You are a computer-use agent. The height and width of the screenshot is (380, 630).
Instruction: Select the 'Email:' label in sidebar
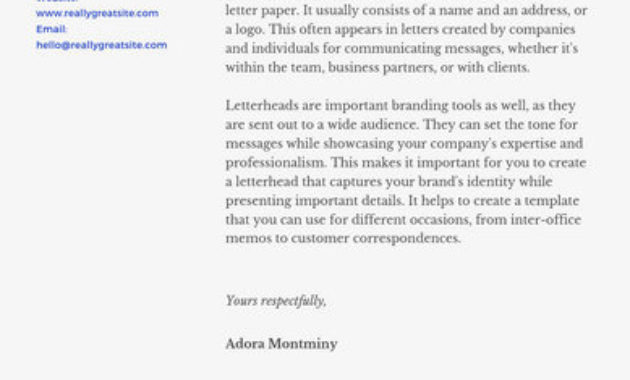click(x=51, y=29)
